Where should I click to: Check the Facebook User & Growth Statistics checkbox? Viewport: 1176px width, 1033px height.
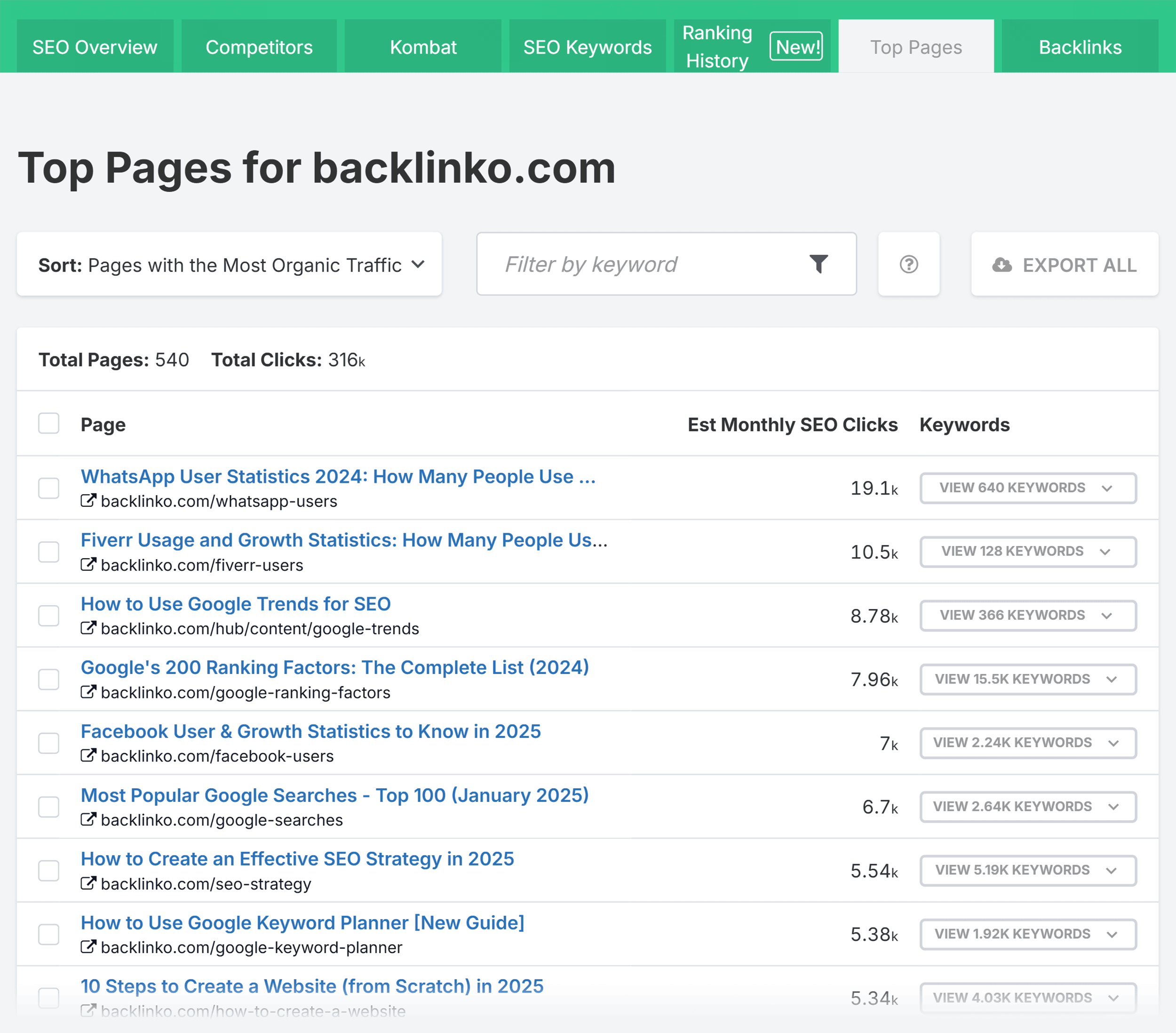(49, 743)
